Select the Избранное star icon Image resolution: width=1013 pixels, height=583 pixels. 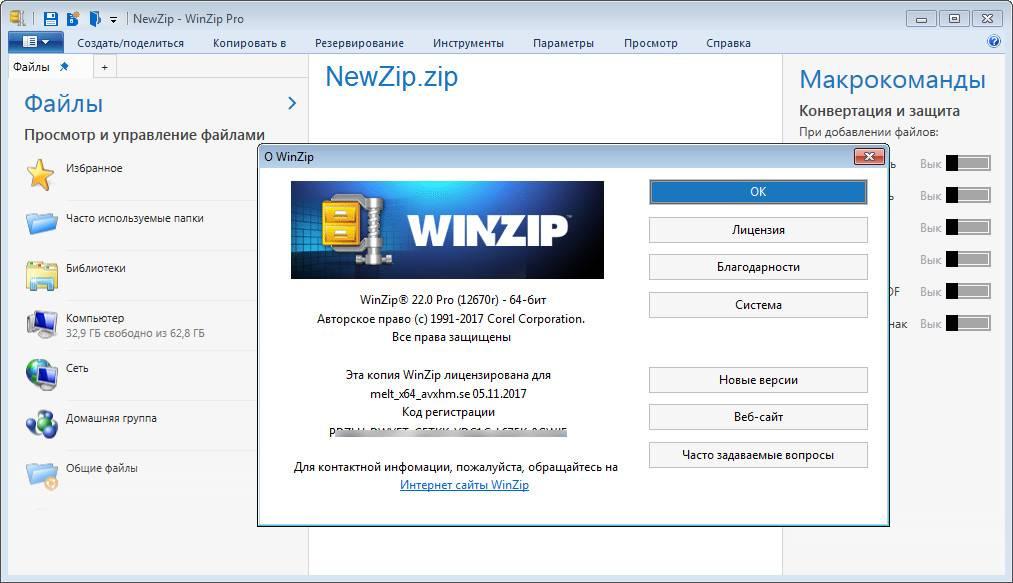pos(40,175)
